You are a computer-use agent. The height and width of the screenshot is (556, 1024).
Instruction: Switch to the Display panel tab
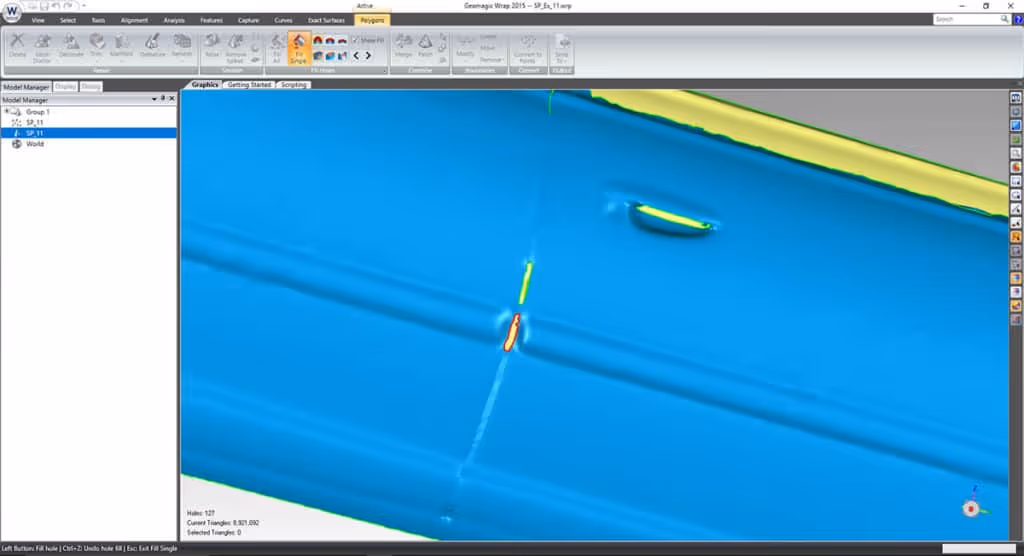65,86
